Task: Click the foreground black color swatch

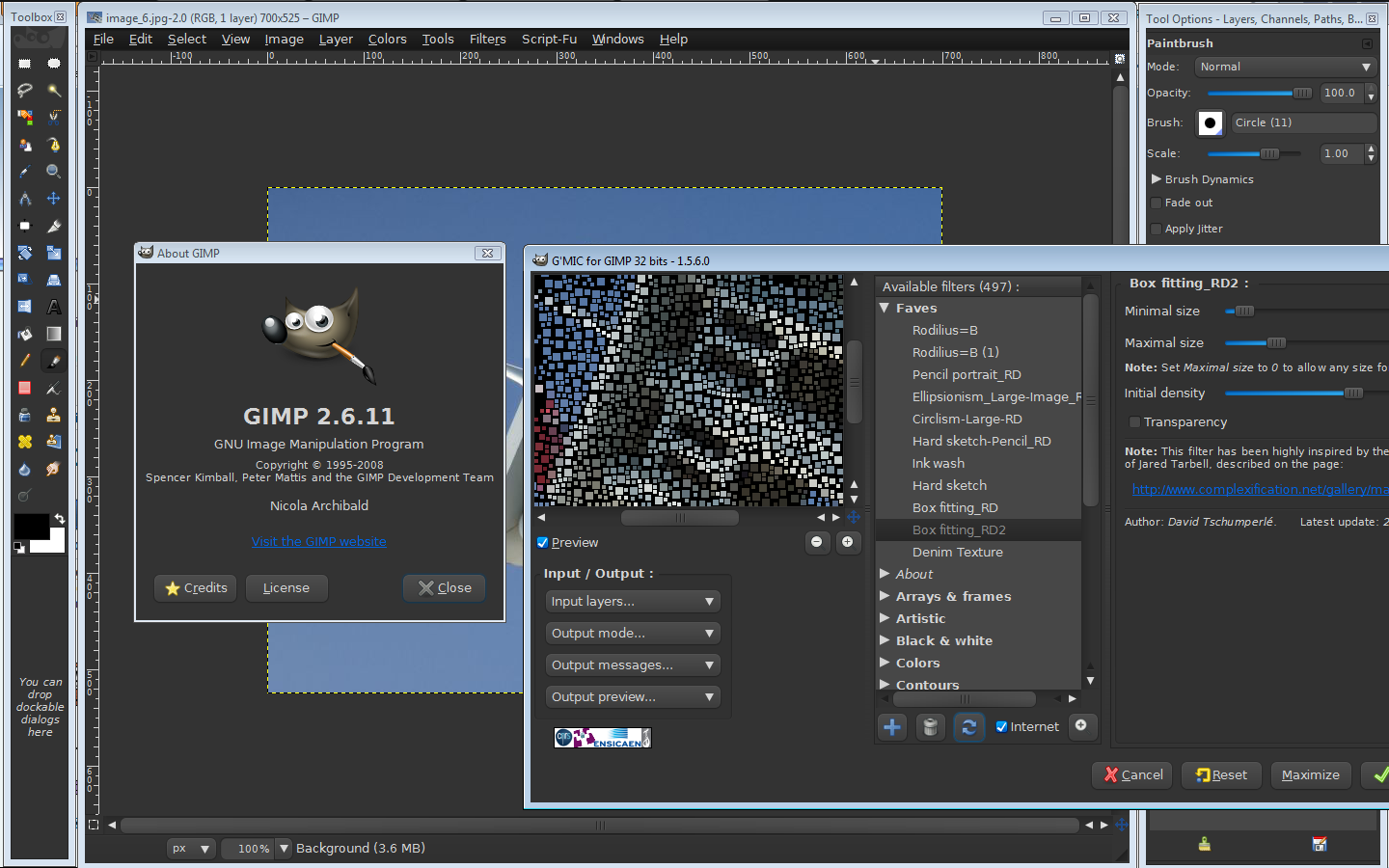Action: (31, 527)
